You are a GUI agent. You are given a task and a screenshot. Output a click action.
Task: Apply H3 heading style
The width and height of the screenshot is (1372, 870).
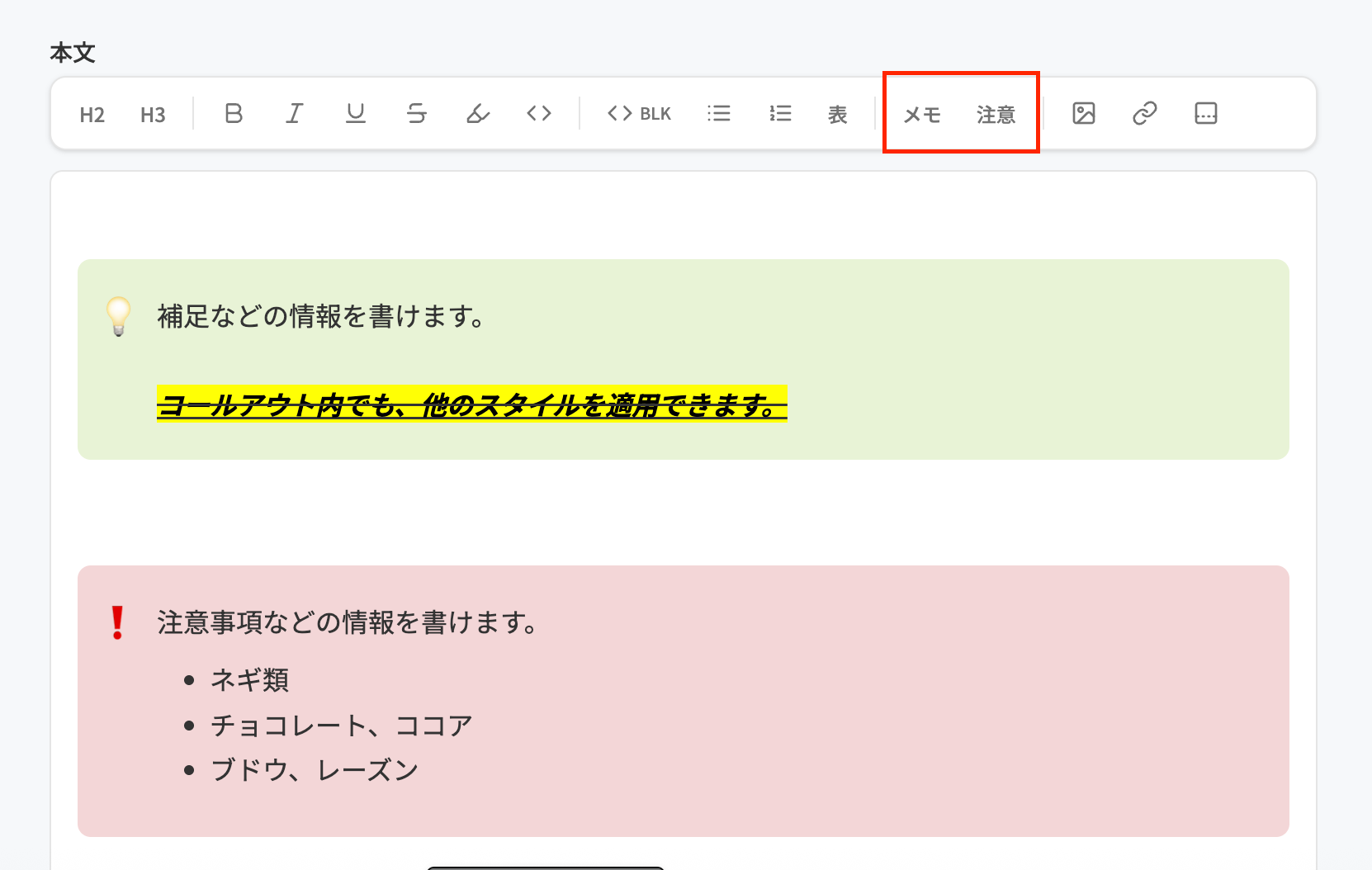tap(153, 115)
